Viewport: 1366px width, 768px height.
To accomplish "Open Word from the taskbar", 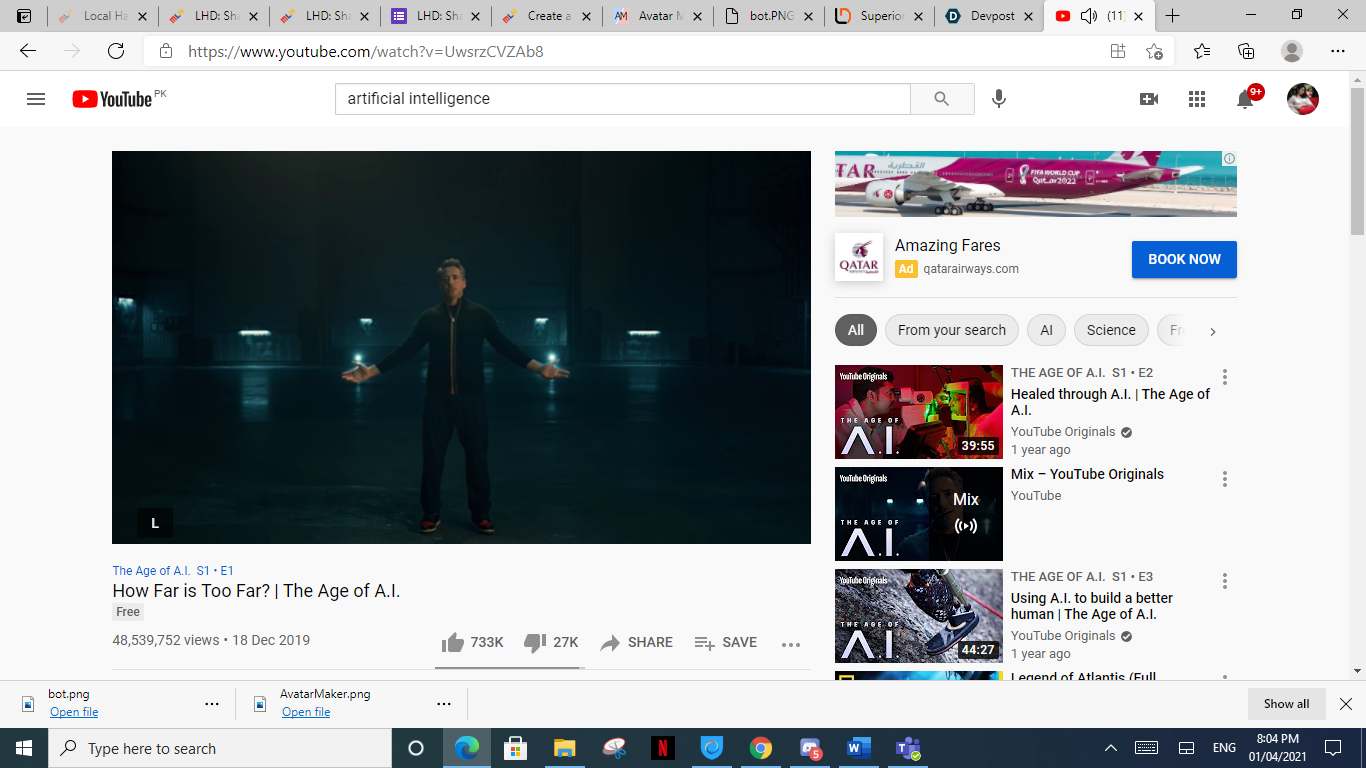I will (859, 748).
